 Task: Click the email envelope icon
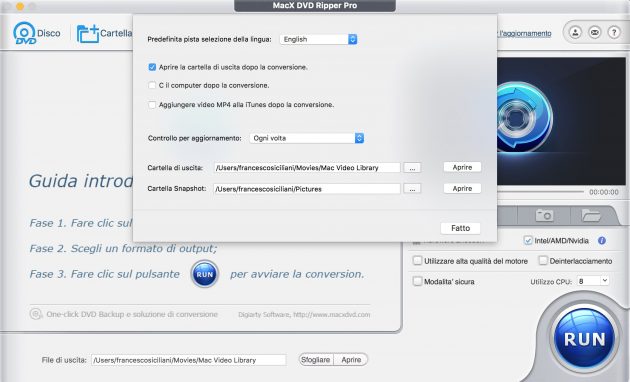pyautogui.click(x=595, y=32)
